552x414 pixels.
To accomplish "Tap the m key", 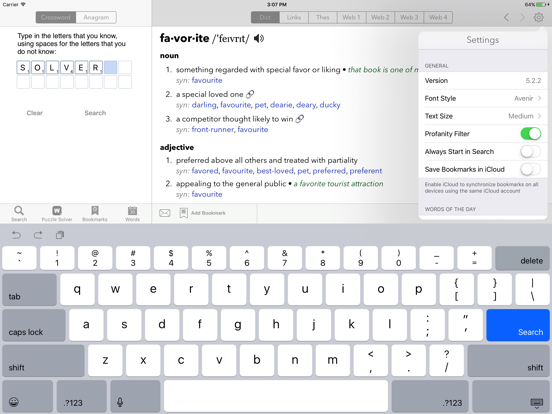I will tap(333, 360).
